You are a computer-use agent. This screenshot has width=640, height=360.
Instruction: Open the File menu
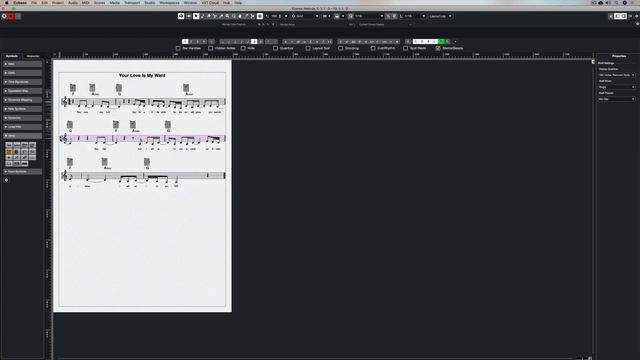(x=34, y=2)
